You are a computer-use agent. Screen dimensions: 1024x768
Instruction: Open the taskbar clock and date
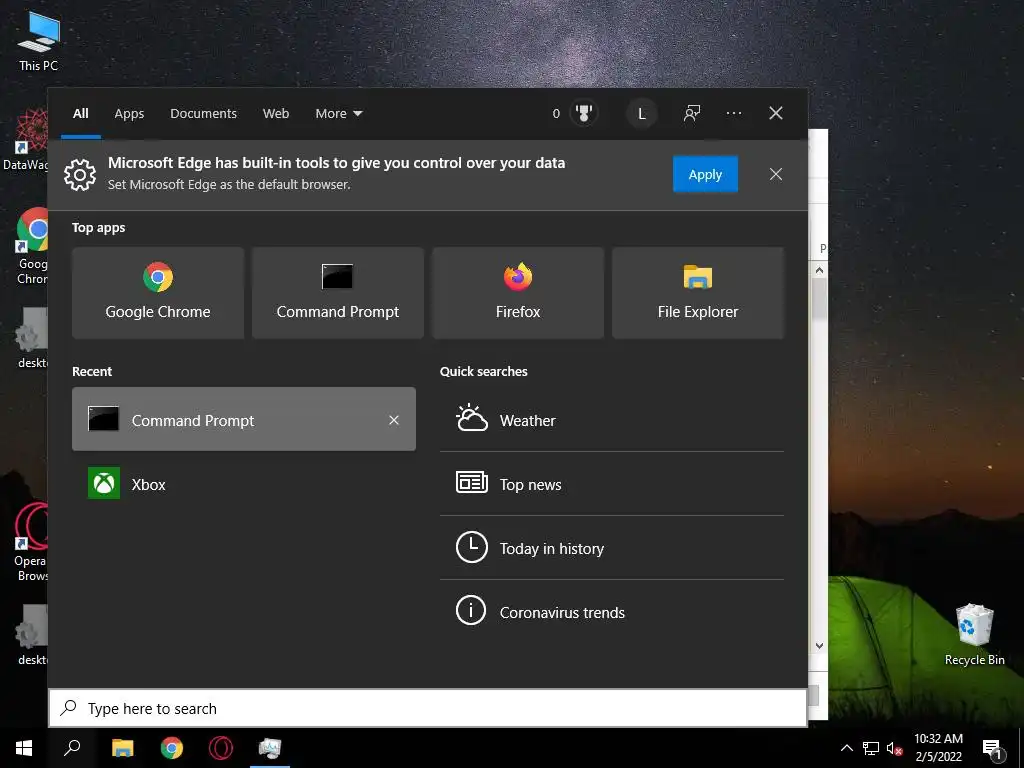point(938,748)
